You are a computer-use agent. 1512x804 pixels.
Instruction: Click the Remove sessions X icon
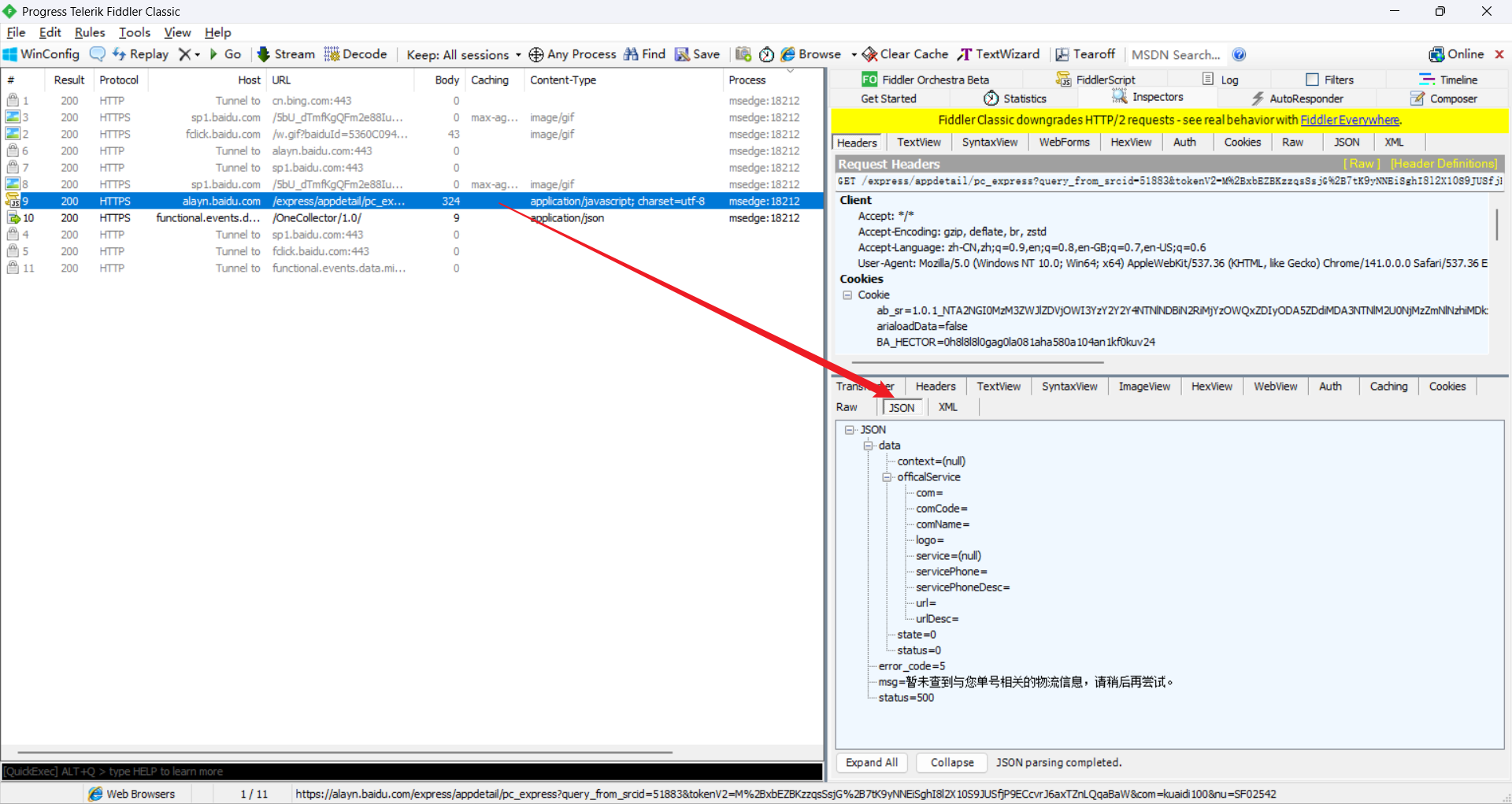184,54
